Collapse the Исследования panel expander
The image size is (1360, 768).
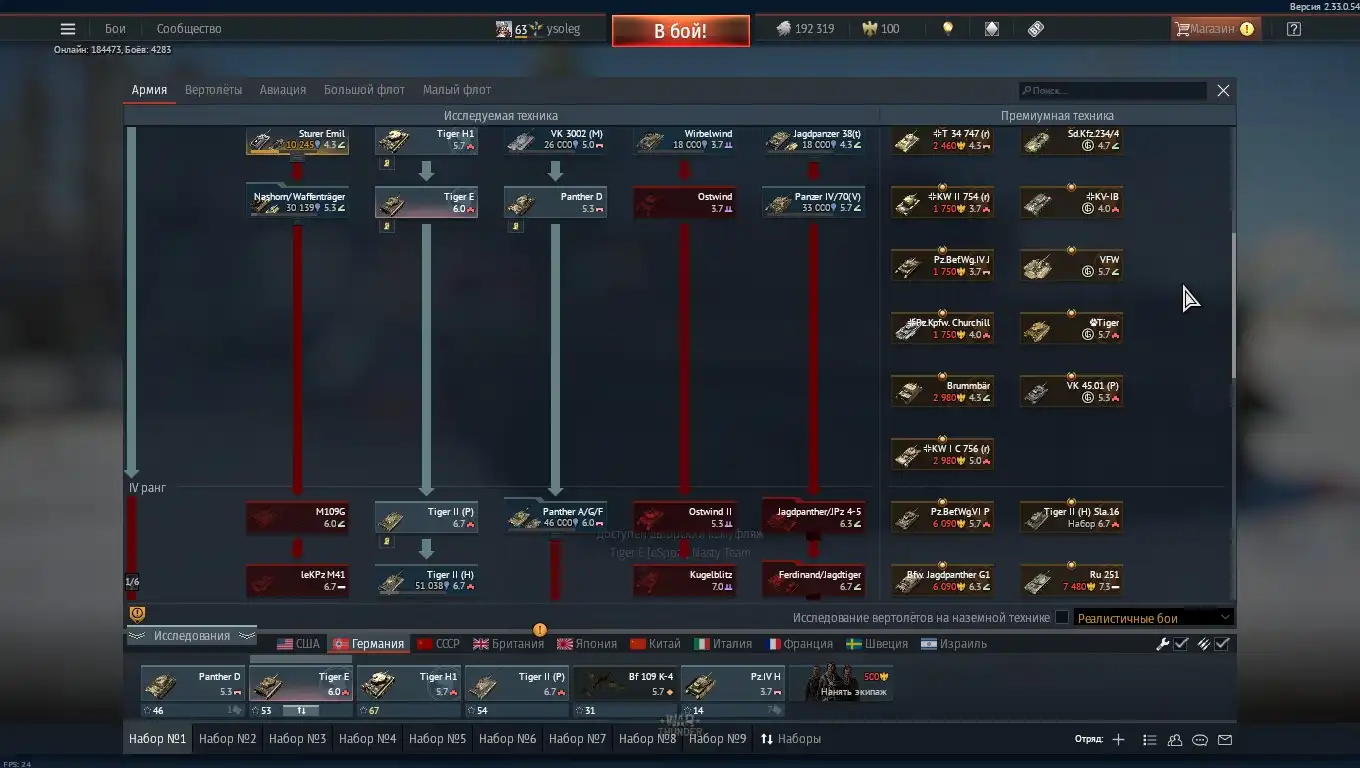(x=191, y=636)
